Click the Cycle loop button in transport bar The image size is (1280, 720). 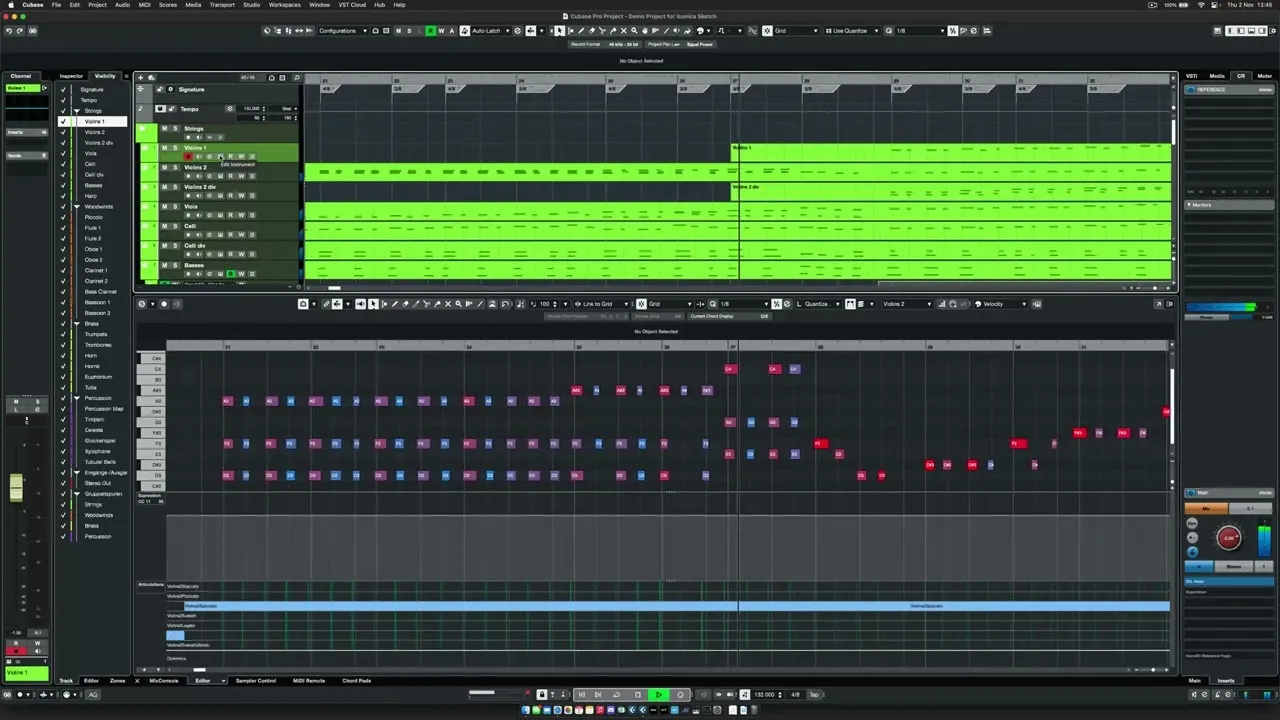point(616,694)
